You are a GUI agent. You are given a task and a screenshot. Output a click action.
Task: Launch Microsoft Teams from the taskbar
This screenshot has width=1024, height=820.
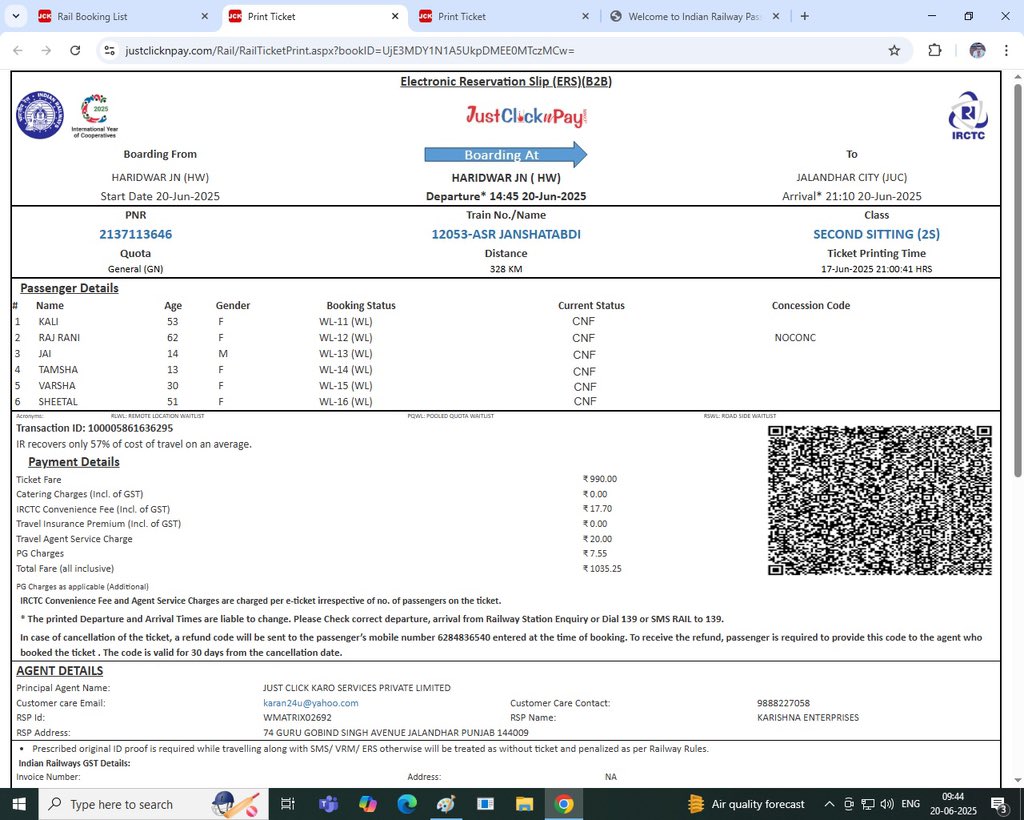coord(328,804)
